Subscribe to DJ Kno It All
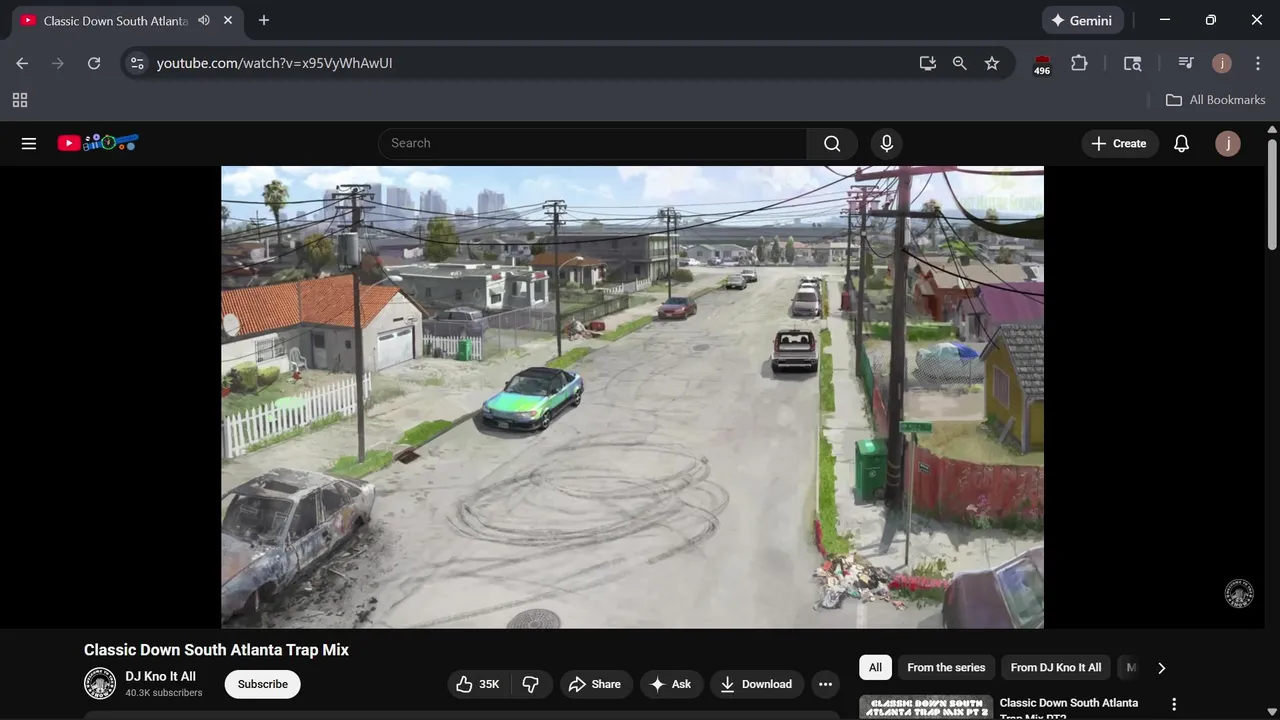This screenshot has height=720, width=1280. (x=262, y=684)
